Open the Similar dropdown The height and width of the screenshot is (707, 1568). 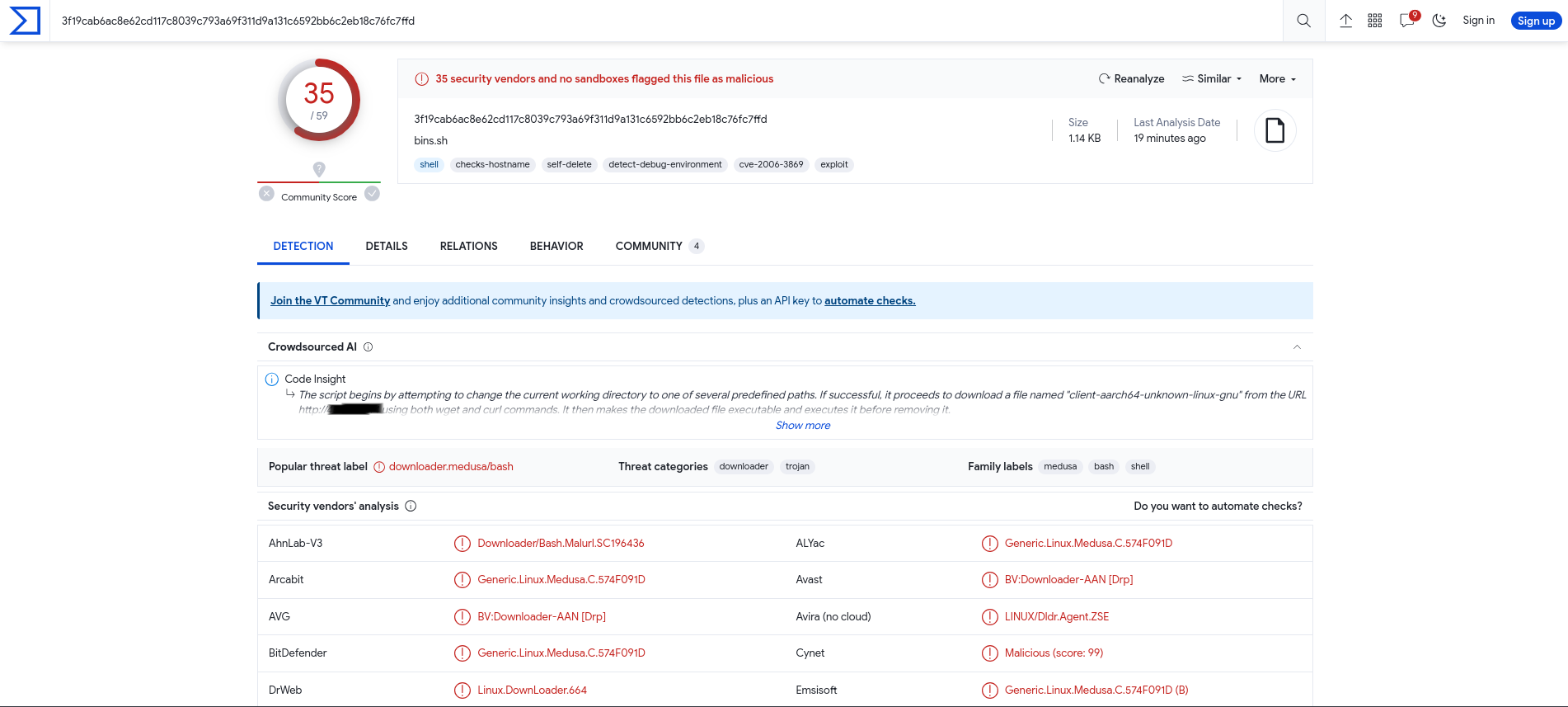[x=1212, y=79]
